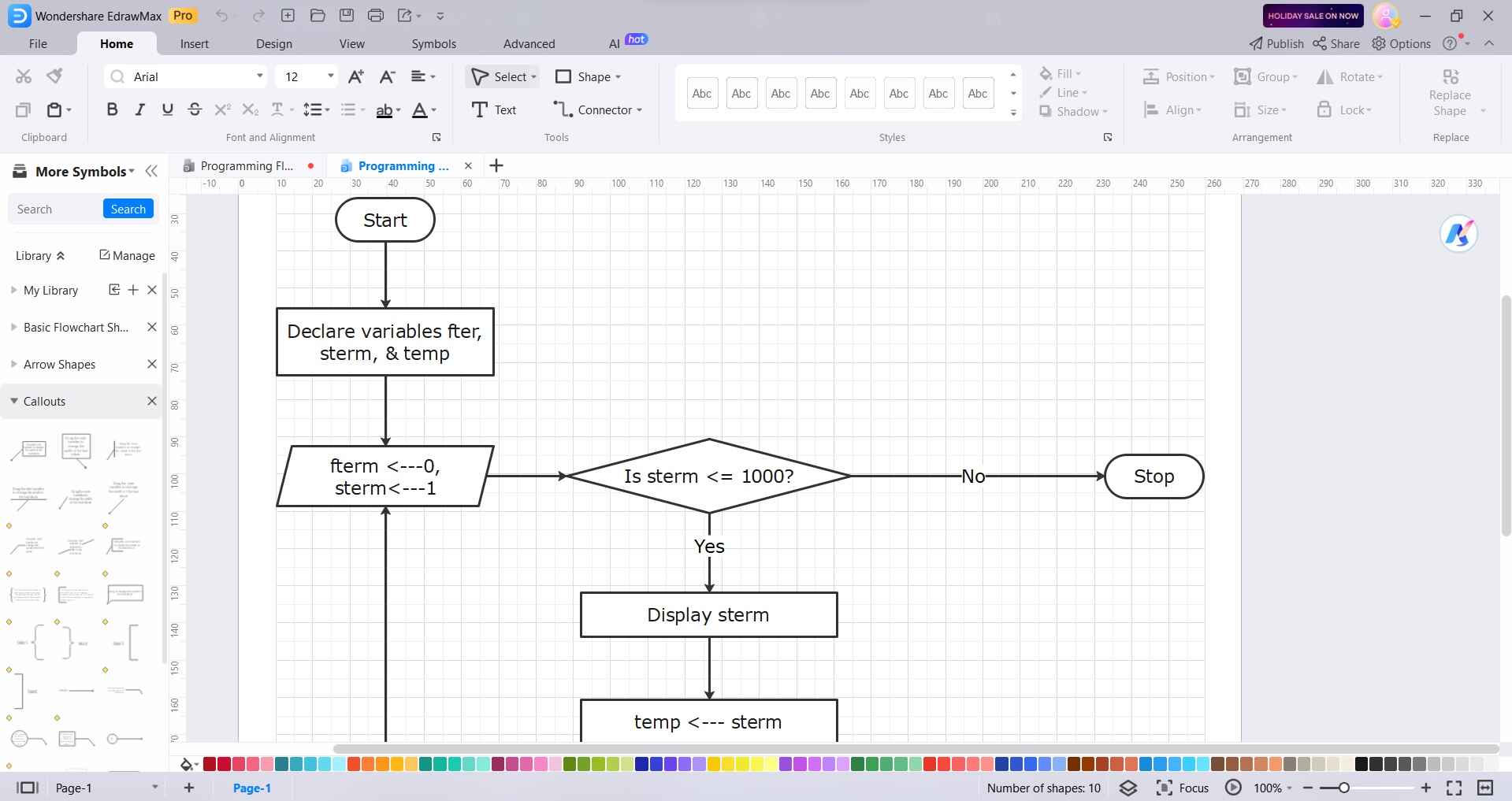This screenshot has width=1512, height=801.
Task: Select the Text tool
Action: tap(493, 109)
